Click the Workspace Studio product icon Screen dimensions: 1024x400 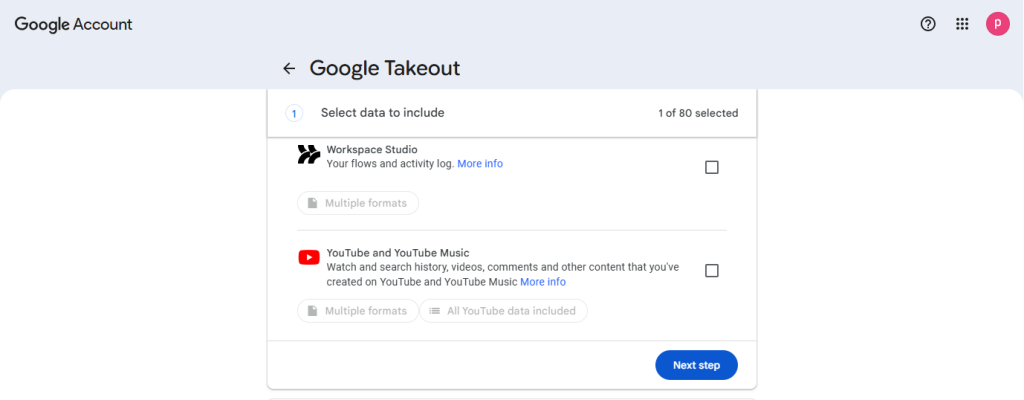309,154
